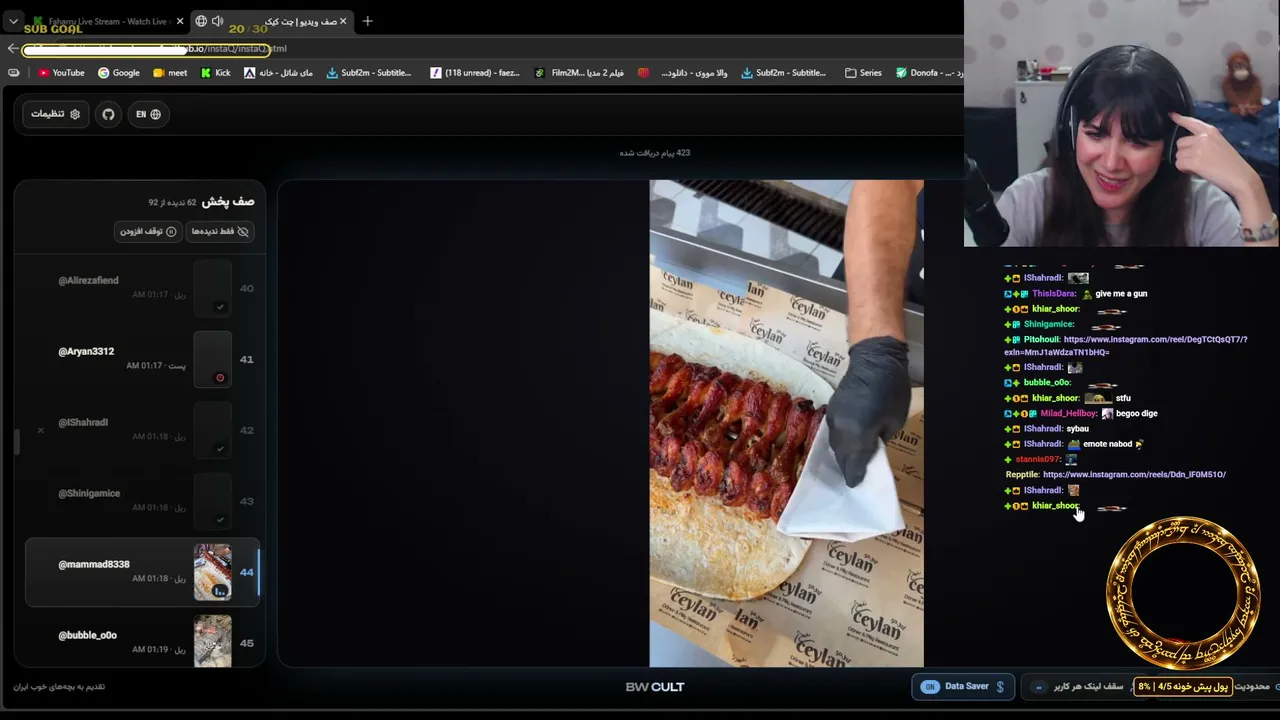Toggle the Data Saver ON switch

click(930, 687)
